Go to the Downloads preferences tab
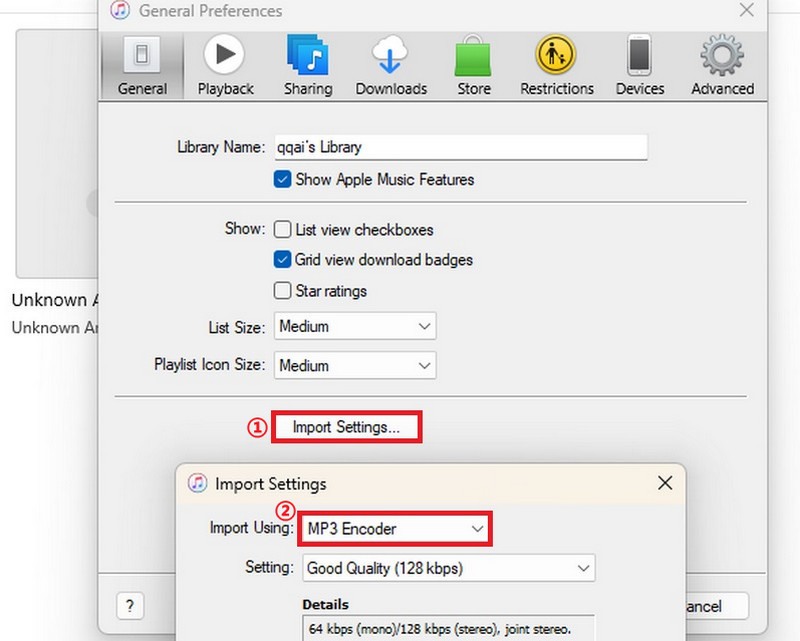 point(391,66)
